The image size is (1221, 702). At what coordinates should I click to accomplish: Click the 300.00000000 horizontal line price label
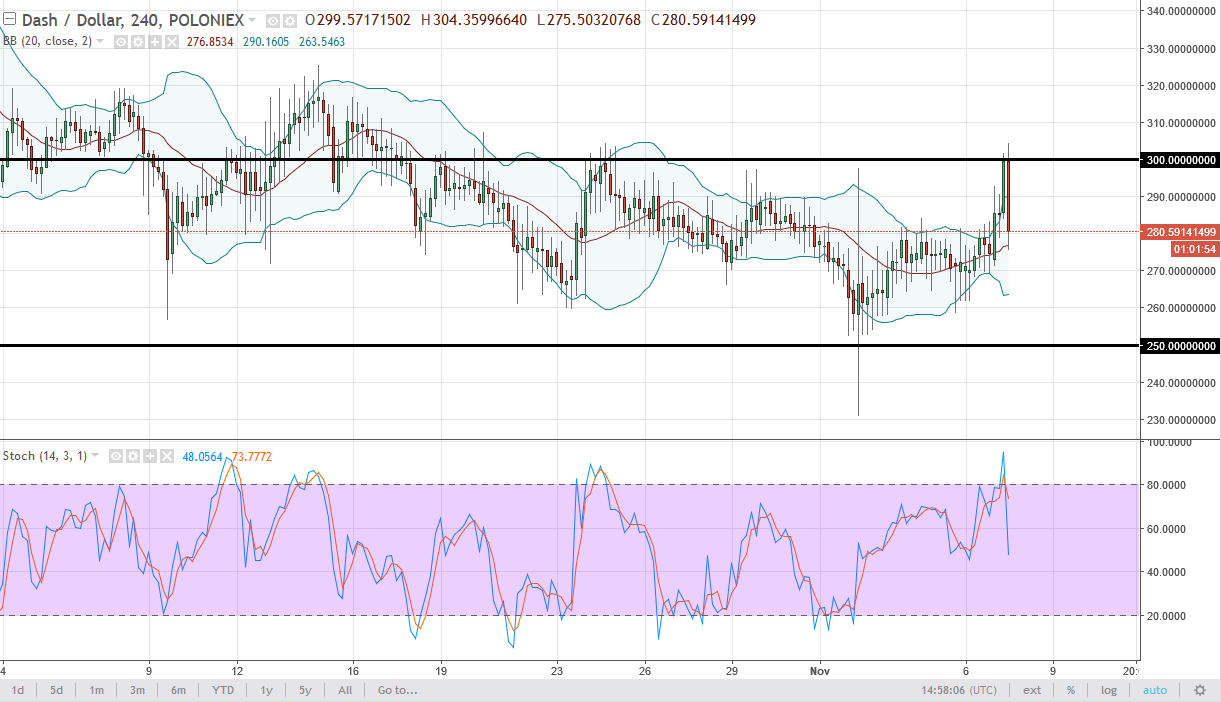point(1178,160)
